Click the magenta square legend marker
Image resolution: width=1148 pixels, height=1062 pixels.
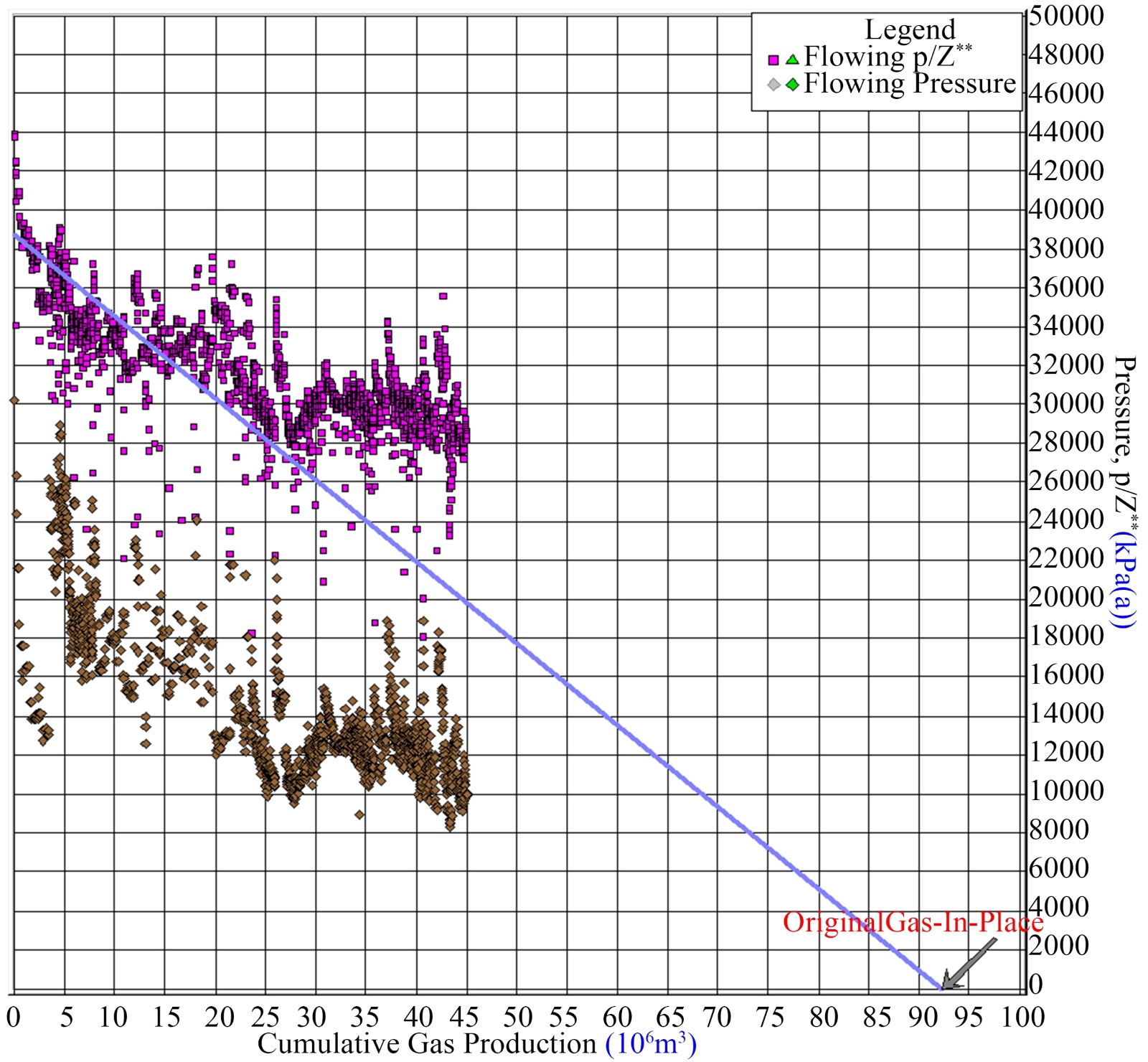[x=773, y=60]
